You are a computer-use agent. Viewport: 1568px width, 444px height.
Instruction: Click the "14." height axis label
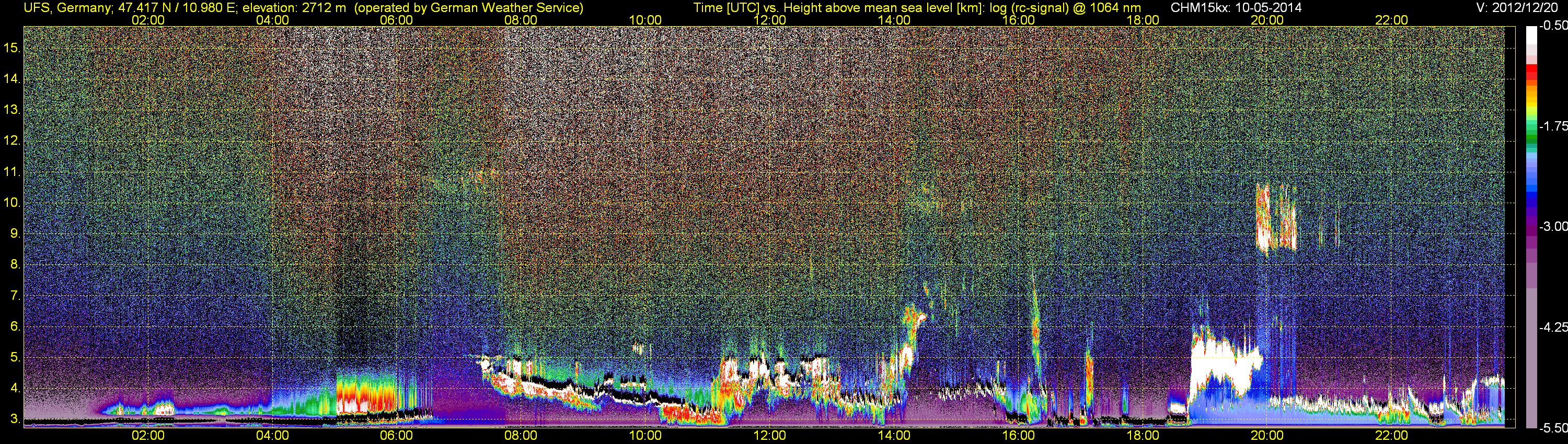11,79
